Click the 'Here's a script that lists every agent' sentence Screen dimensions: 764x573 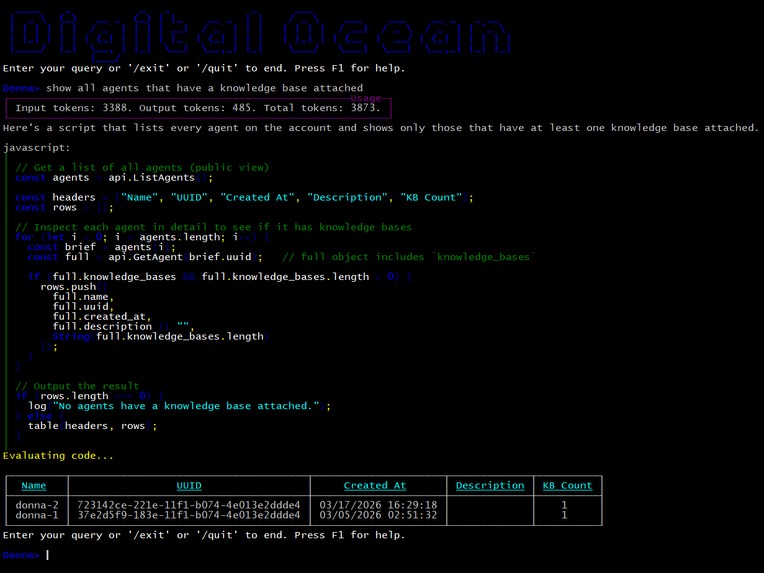click(381, 128)
